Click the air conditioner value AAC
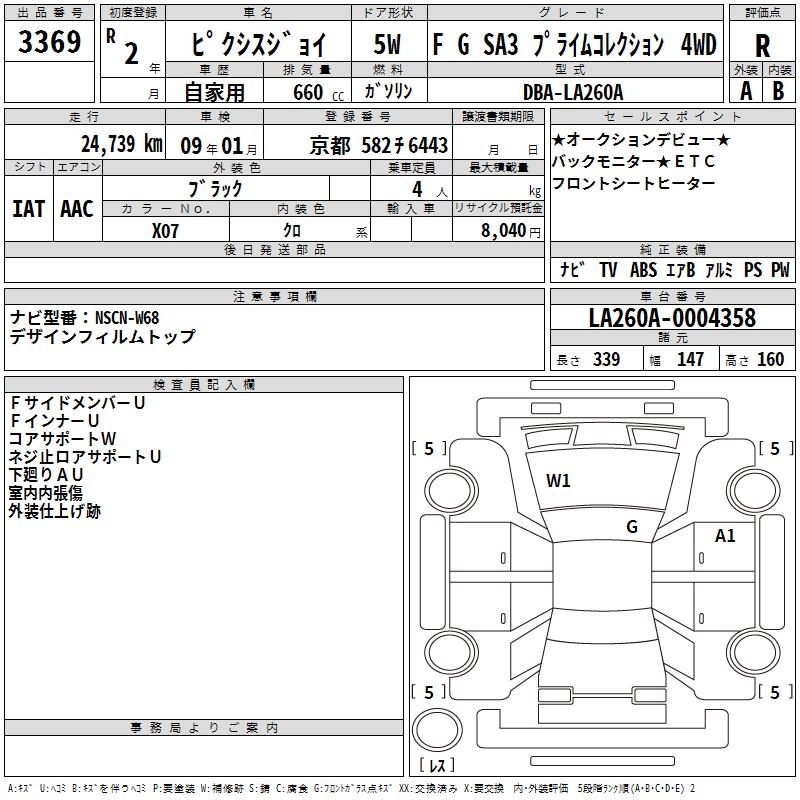This screenshot has width=800, height=800. point(77,209)
